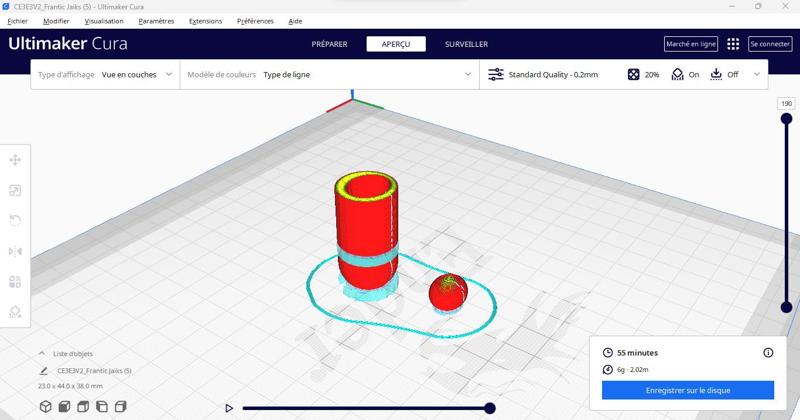The width and height of the screenshot is (800, 420).
Task: Open the Visualisation menu
Action: click(x=104, y=21)
